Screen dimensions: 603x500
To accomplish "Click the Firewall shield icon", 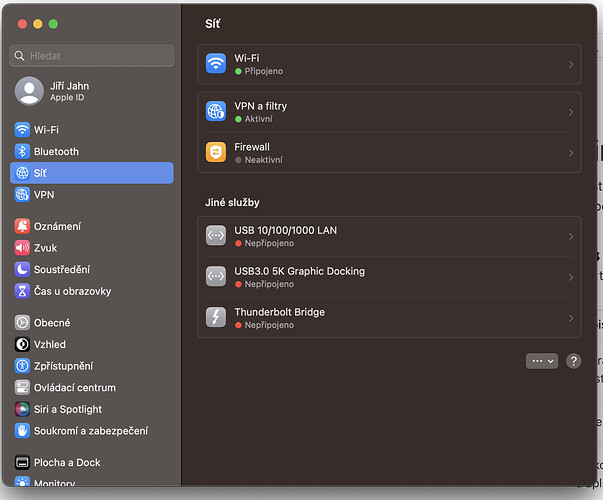I will click(x=216, y=153).
